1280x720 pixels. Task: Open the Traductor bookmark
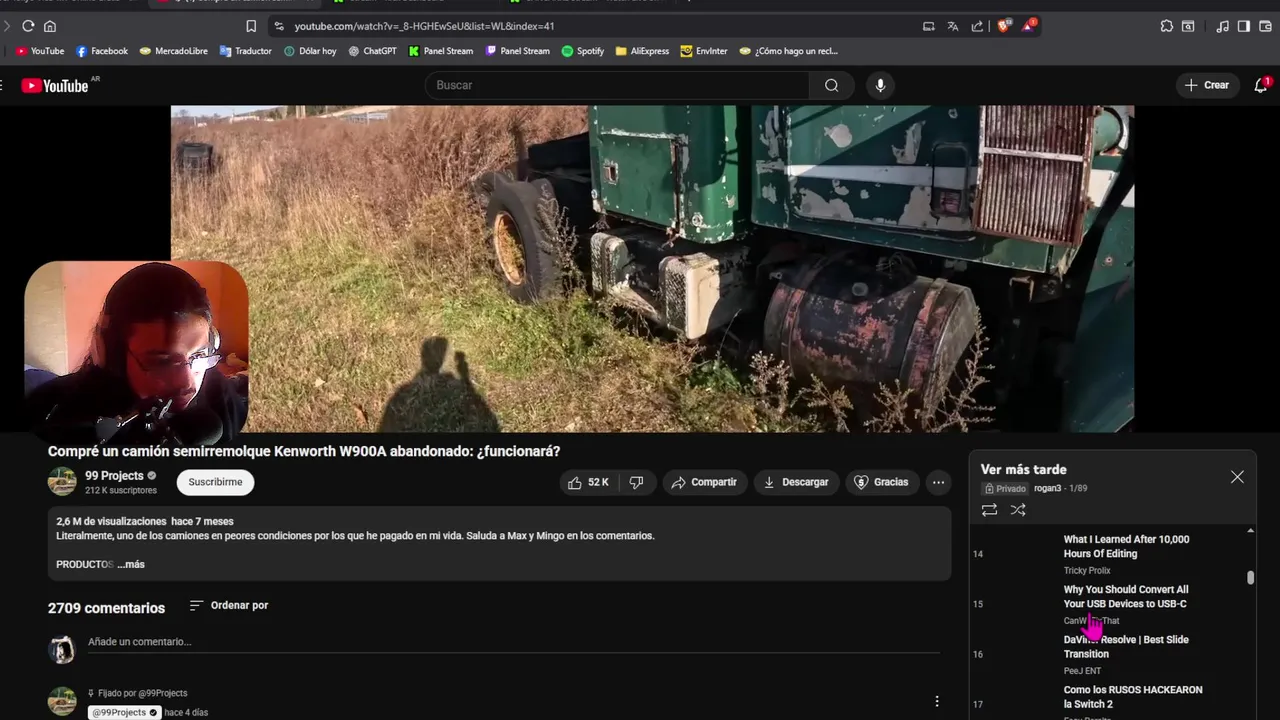[x=246, y=51]
